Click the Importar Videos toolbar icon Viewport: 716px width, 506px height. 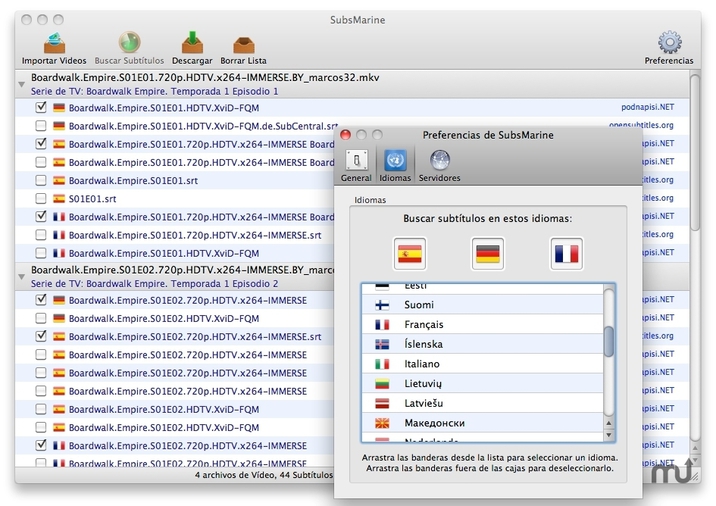tap(54, 42)
